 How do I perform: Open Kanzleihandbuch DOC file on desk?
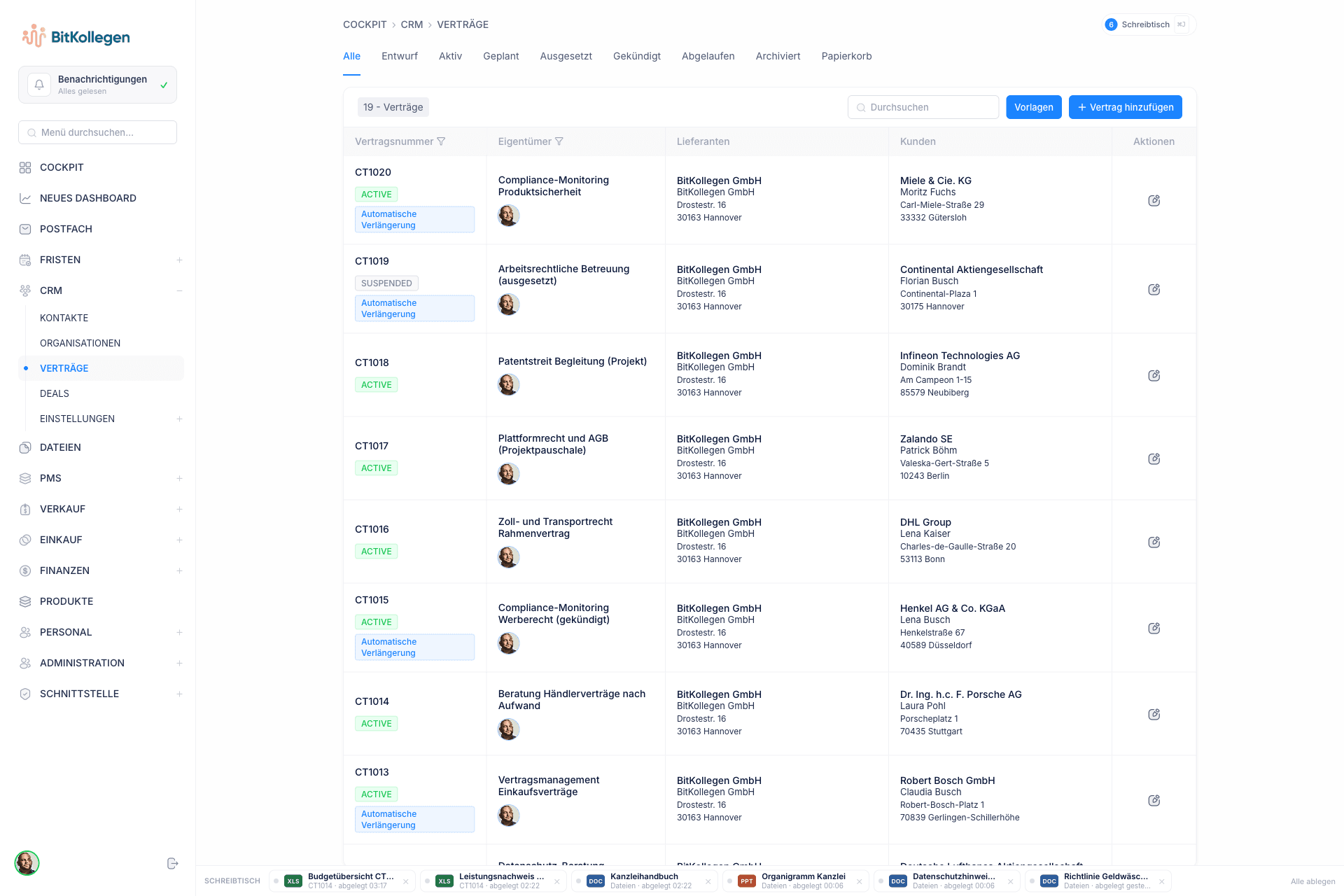(643, 881)
